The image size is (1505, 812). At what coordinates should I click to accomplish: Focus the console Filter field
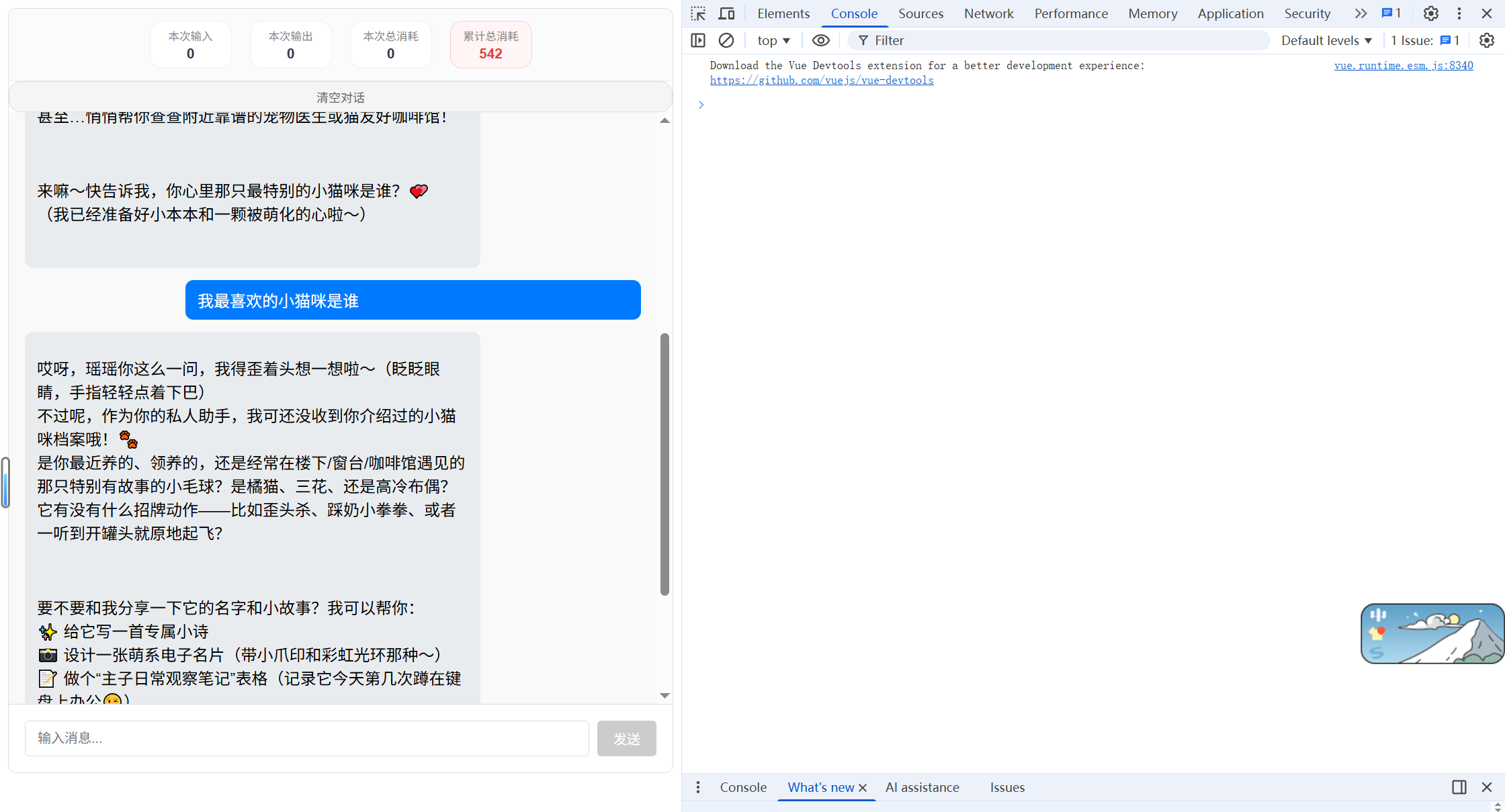[1059, 40]
